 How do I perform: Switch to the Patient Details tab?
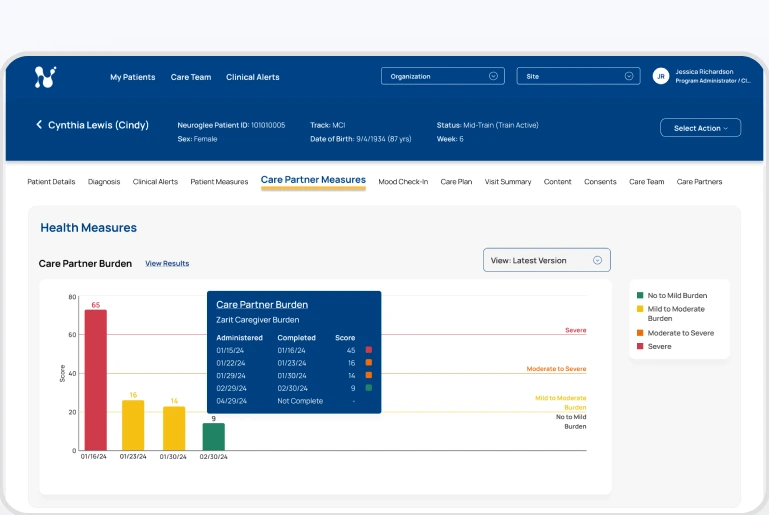tap(51, 181)
